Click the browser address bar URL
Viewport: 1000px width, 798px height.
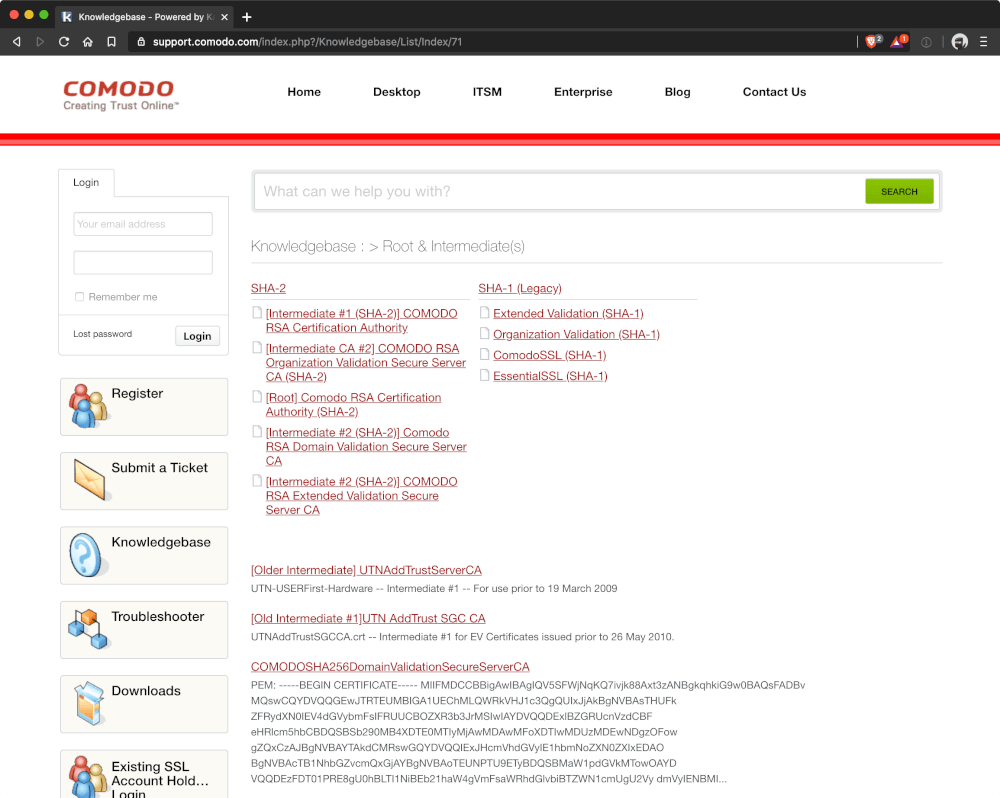coord(307,41)
